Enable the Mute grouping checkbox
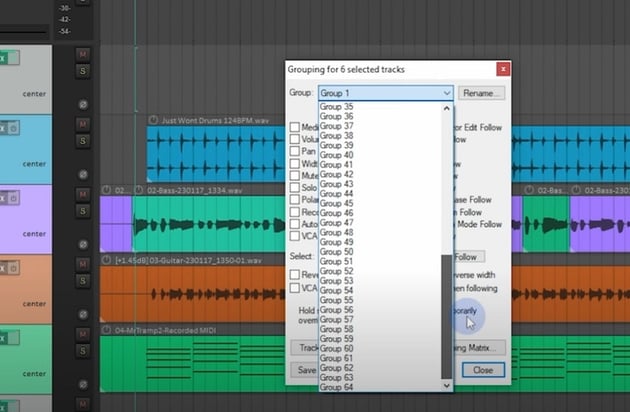The height and width of the screenshot is (412, 630). point(295,175)
